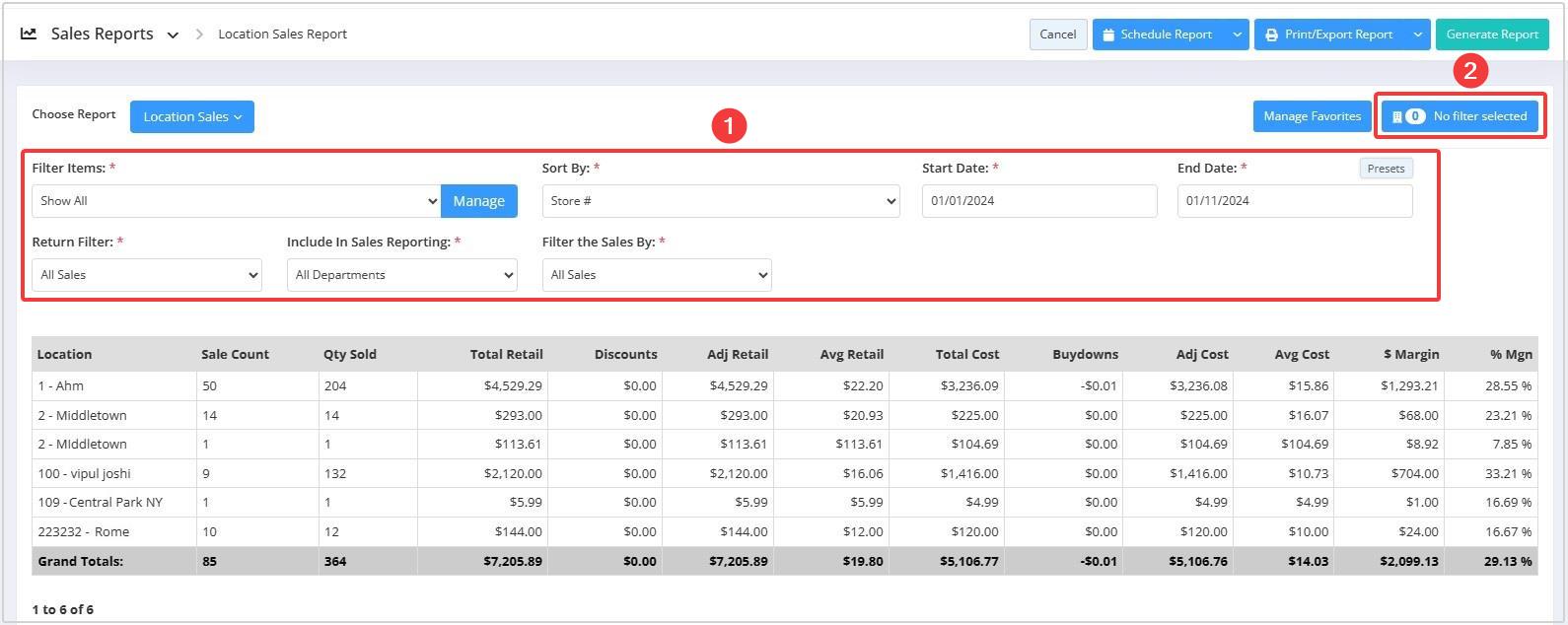Open the Print/Export Report dropdown arrow

(1418, 35)
